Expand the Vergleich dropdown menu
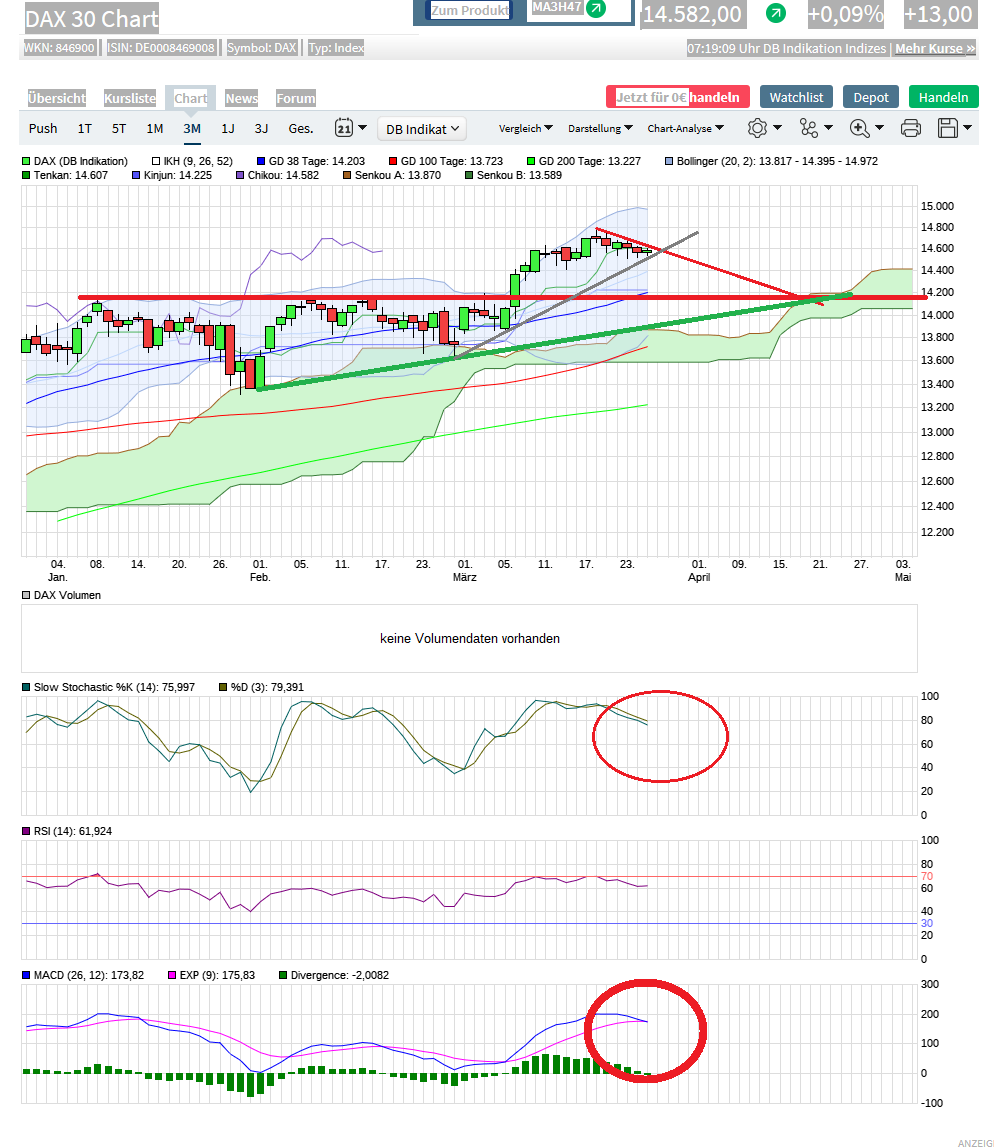 pyautogui.click(x=525, y=128)
